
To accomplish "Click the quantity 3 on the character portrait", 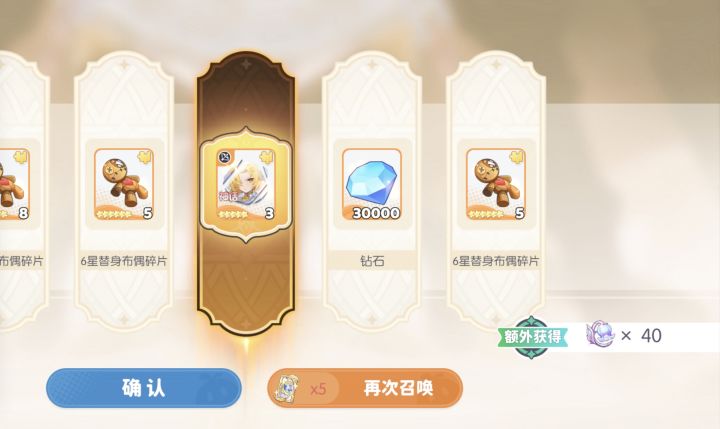I will 269,213.
